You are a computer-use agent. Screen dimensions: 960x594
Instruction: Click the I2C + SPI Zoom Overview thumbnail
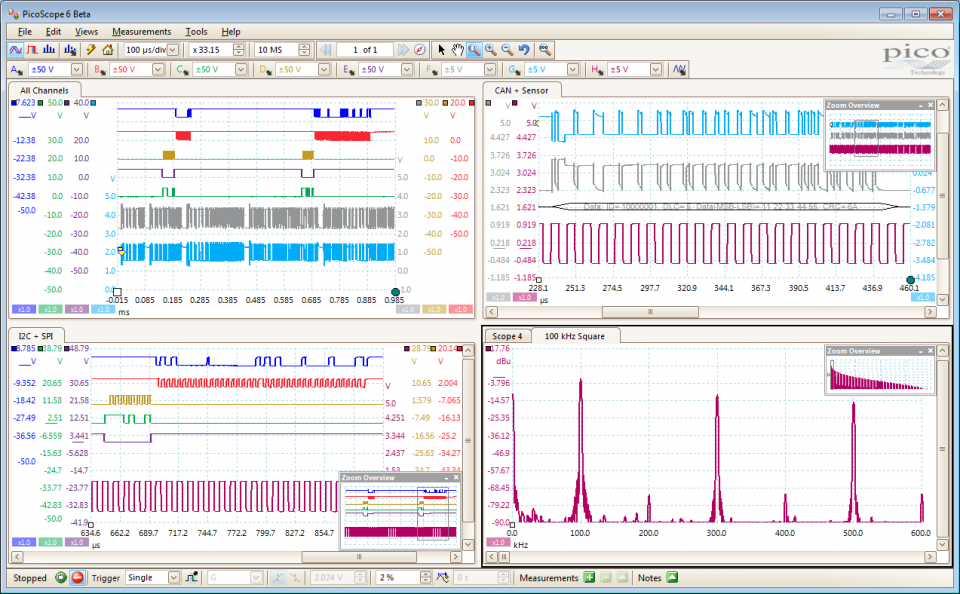click(x=400, y=513)
